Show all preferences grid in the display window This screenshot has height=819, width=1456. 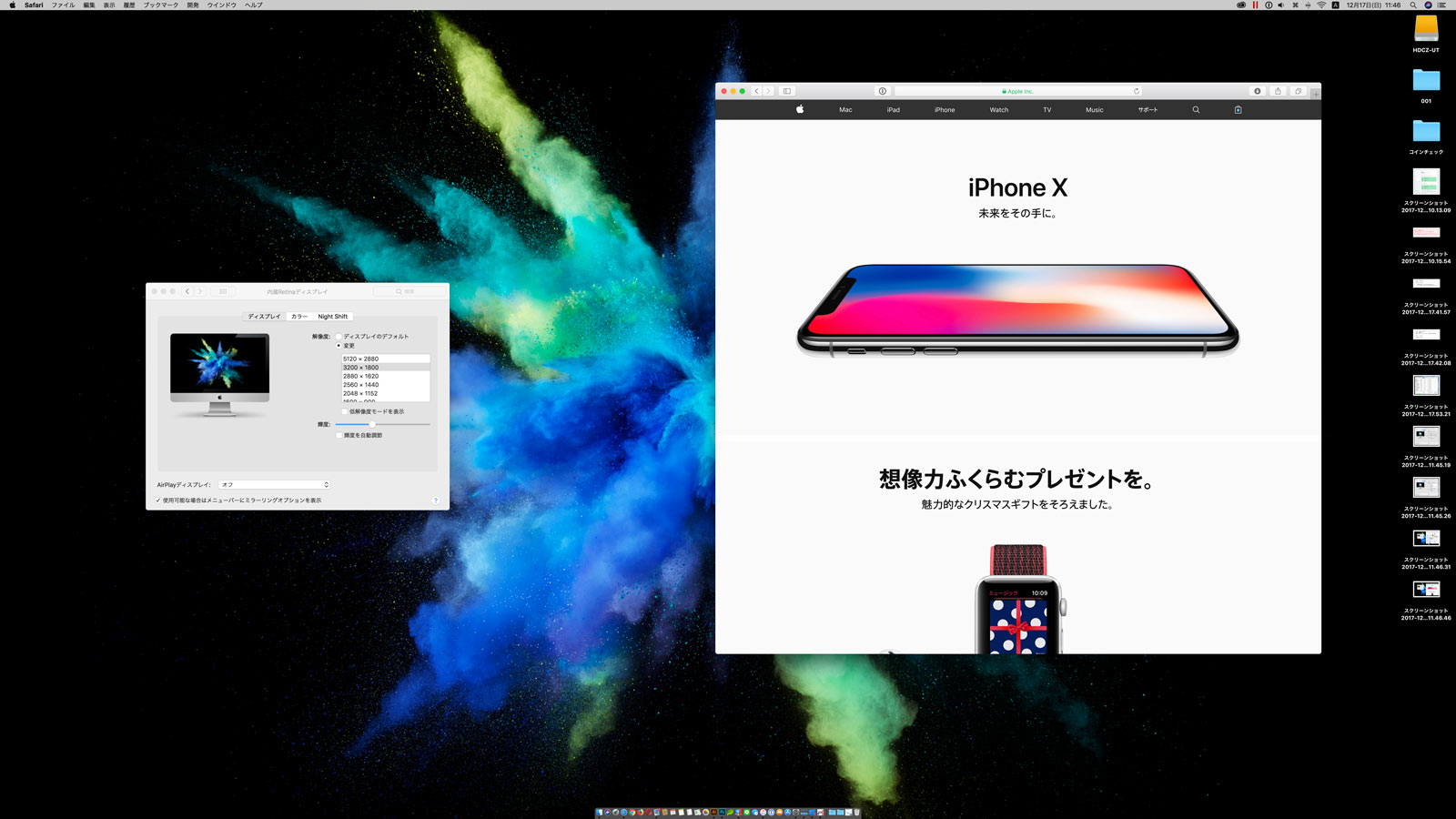(x=223, y=291)
